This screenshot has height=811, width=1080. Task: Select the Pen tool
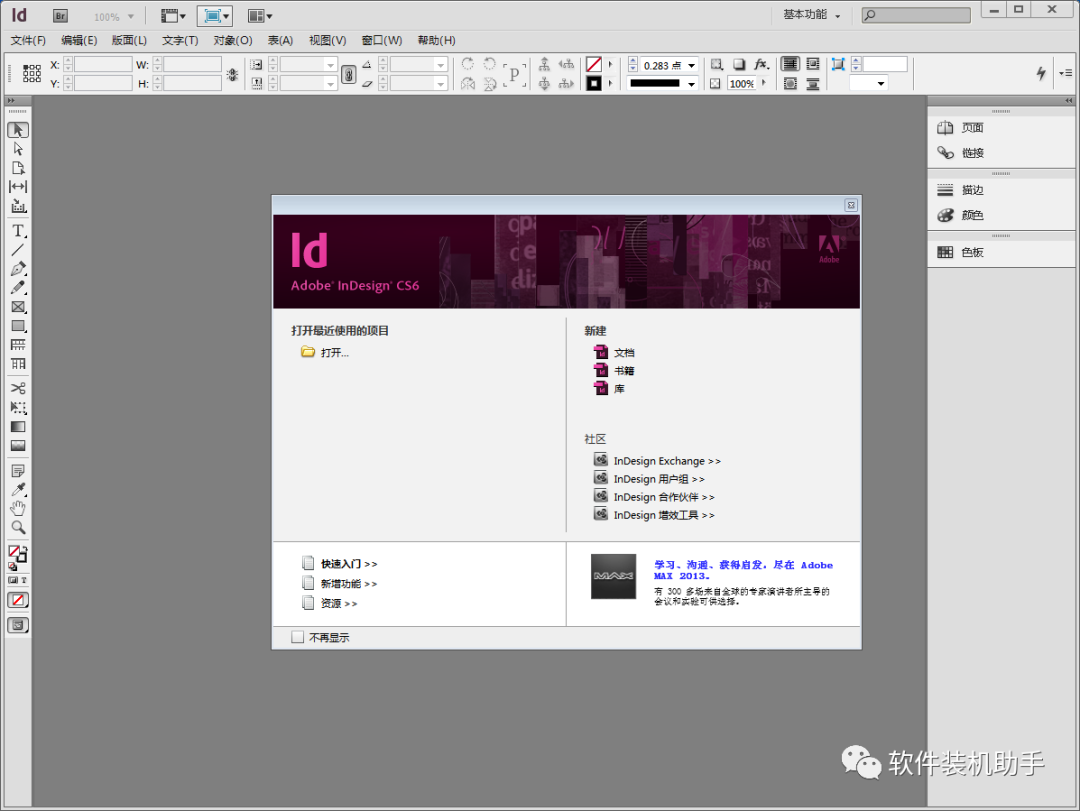click(18, 269)
